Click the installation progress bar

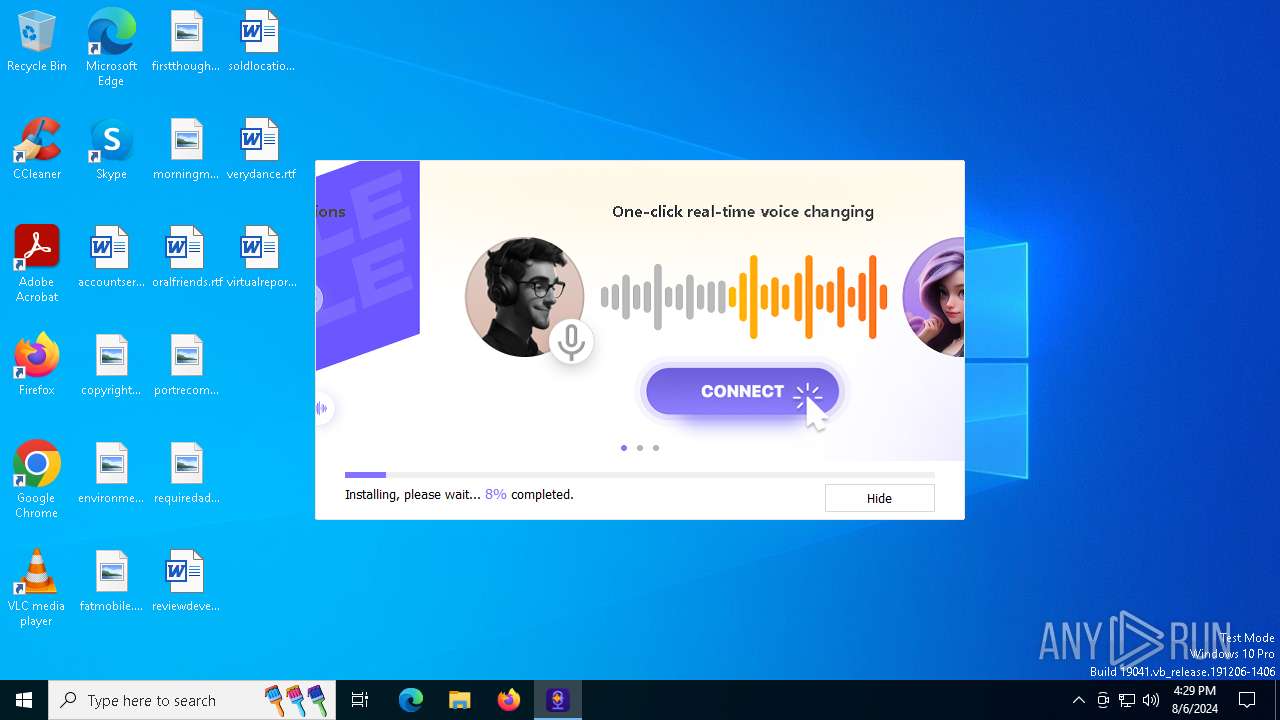click(640, 475)
